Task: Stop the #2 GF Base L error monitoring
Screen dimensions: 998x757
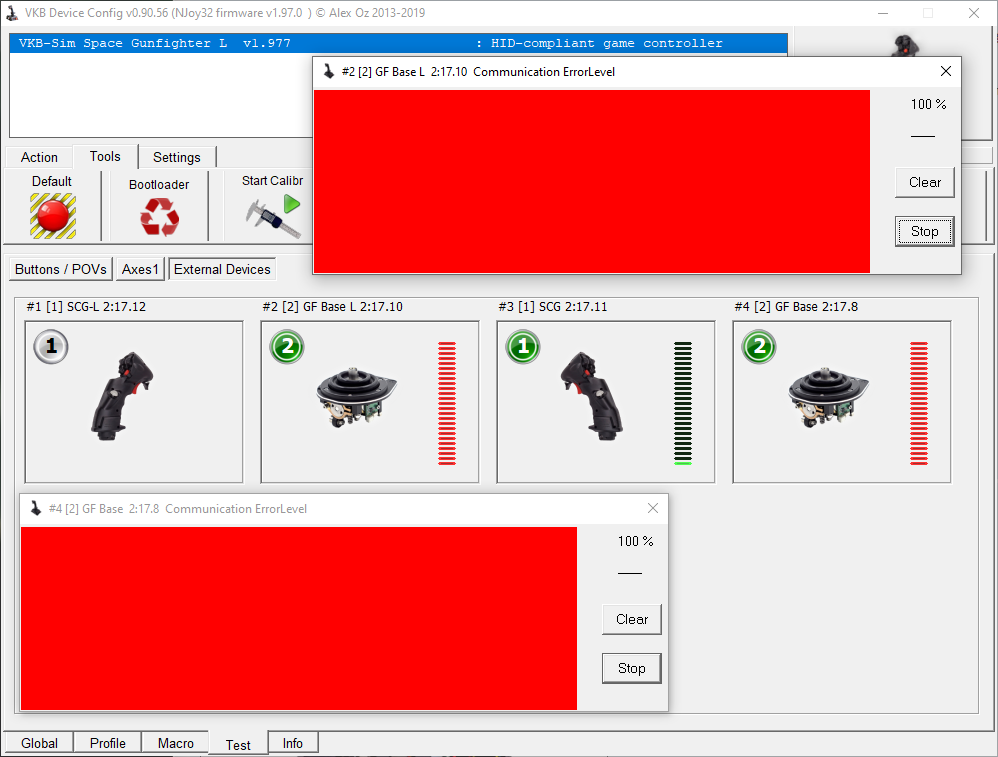Action: tap(924, 231)
